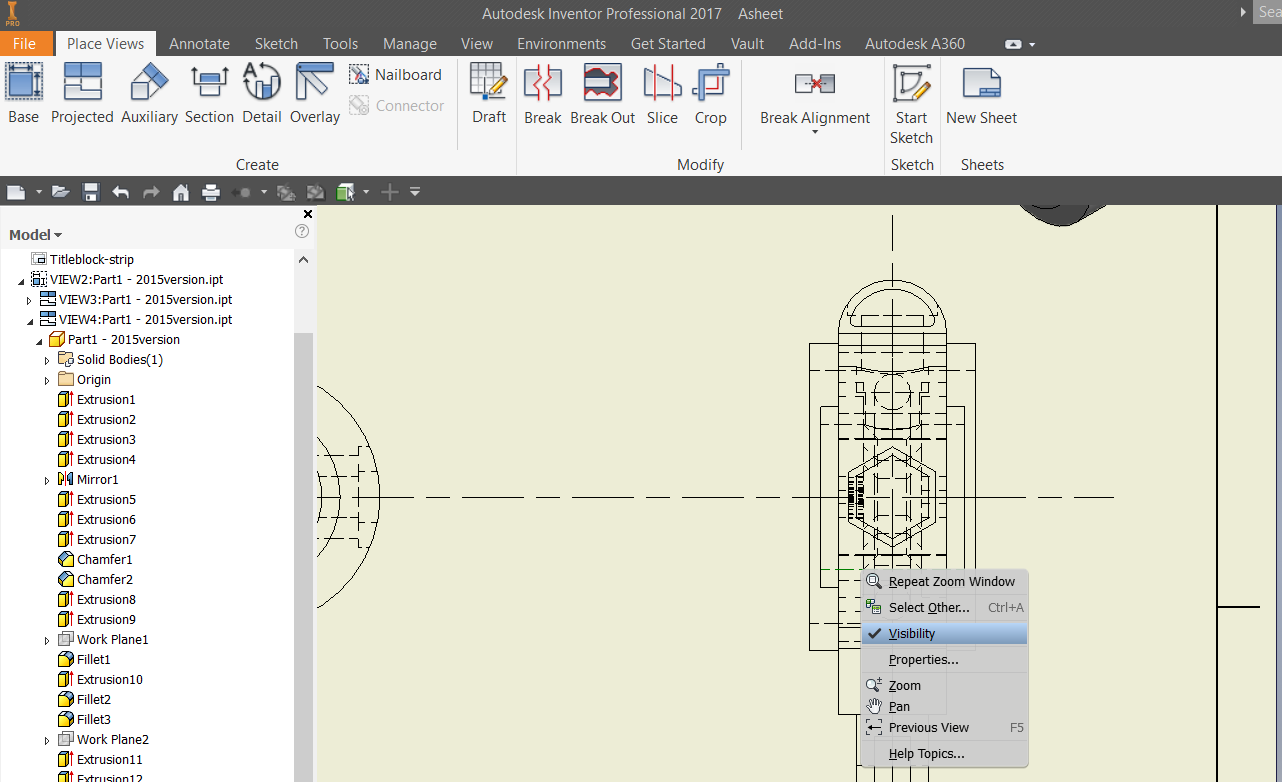Open the Autodesk A360 tab
The width and height of the screenshot is (1282, 782).
915,44
